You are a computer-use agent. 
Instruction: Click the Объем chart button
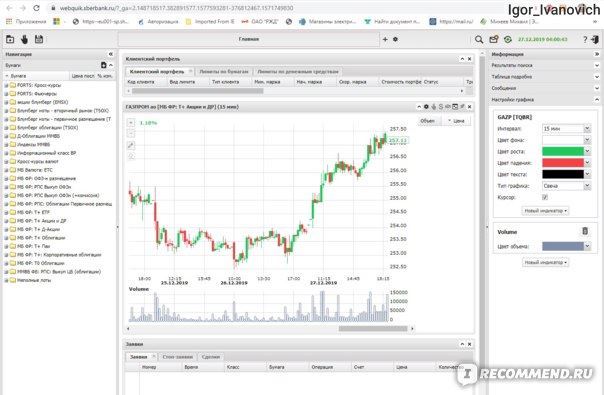(x=428, y=121)
